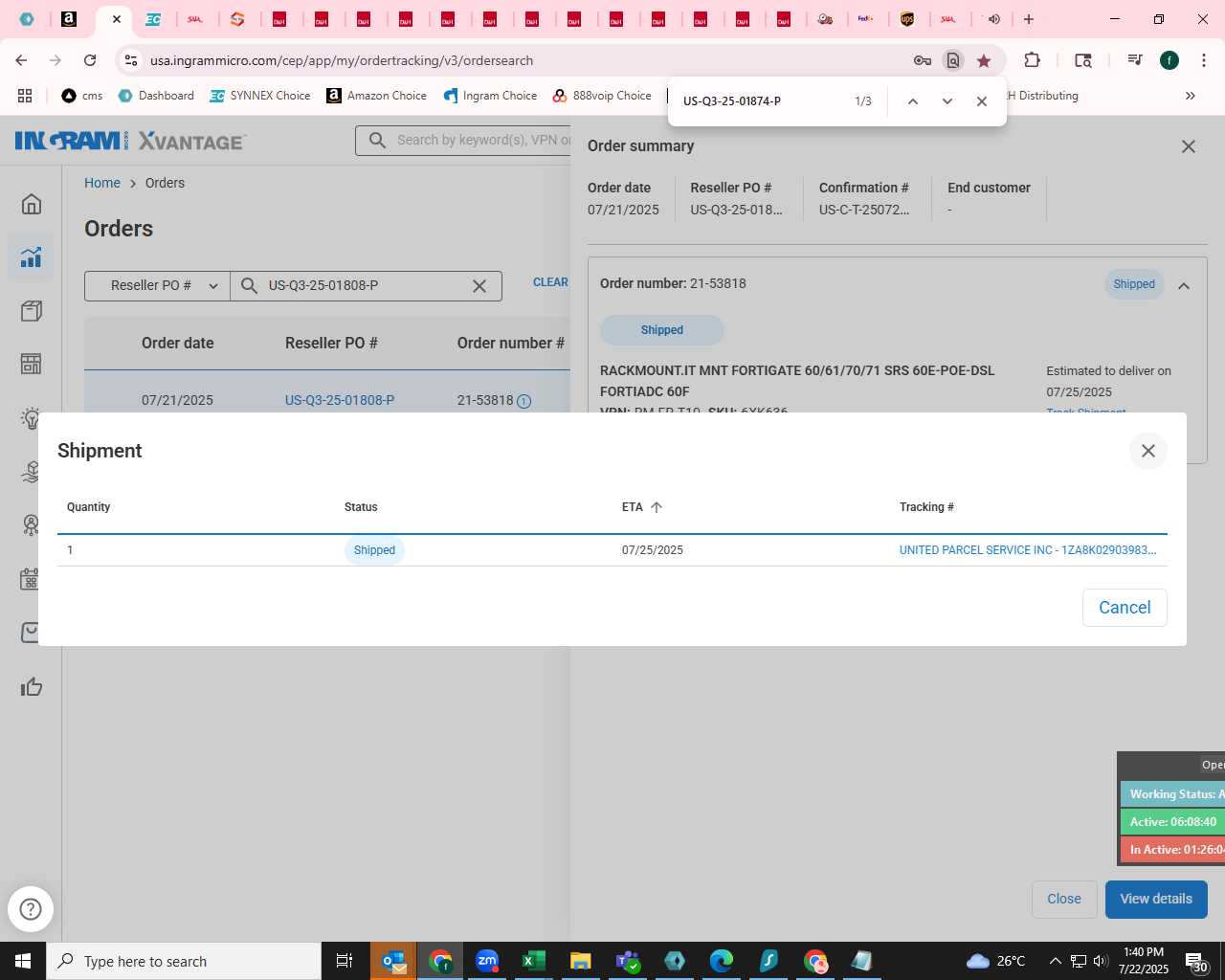This screenshot has height=980, width=1225.
Task: Open the Ingram Choice bookmark
Action: pos(490,96)
